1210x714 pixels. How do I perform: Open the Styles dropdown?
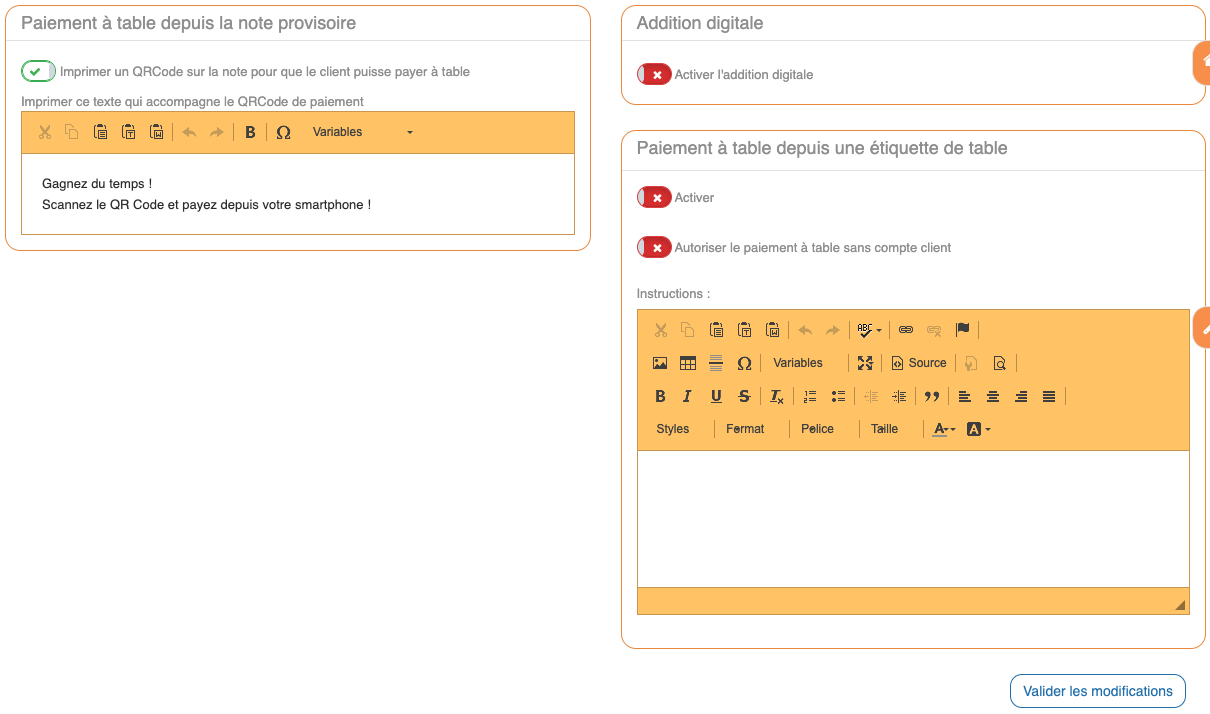click(673, 429)
